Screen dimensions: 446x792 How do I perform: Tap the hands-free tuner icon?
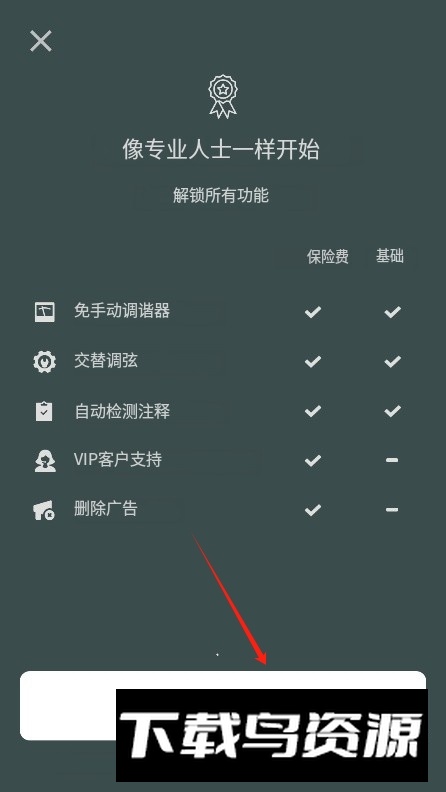(x=45, y=311)
